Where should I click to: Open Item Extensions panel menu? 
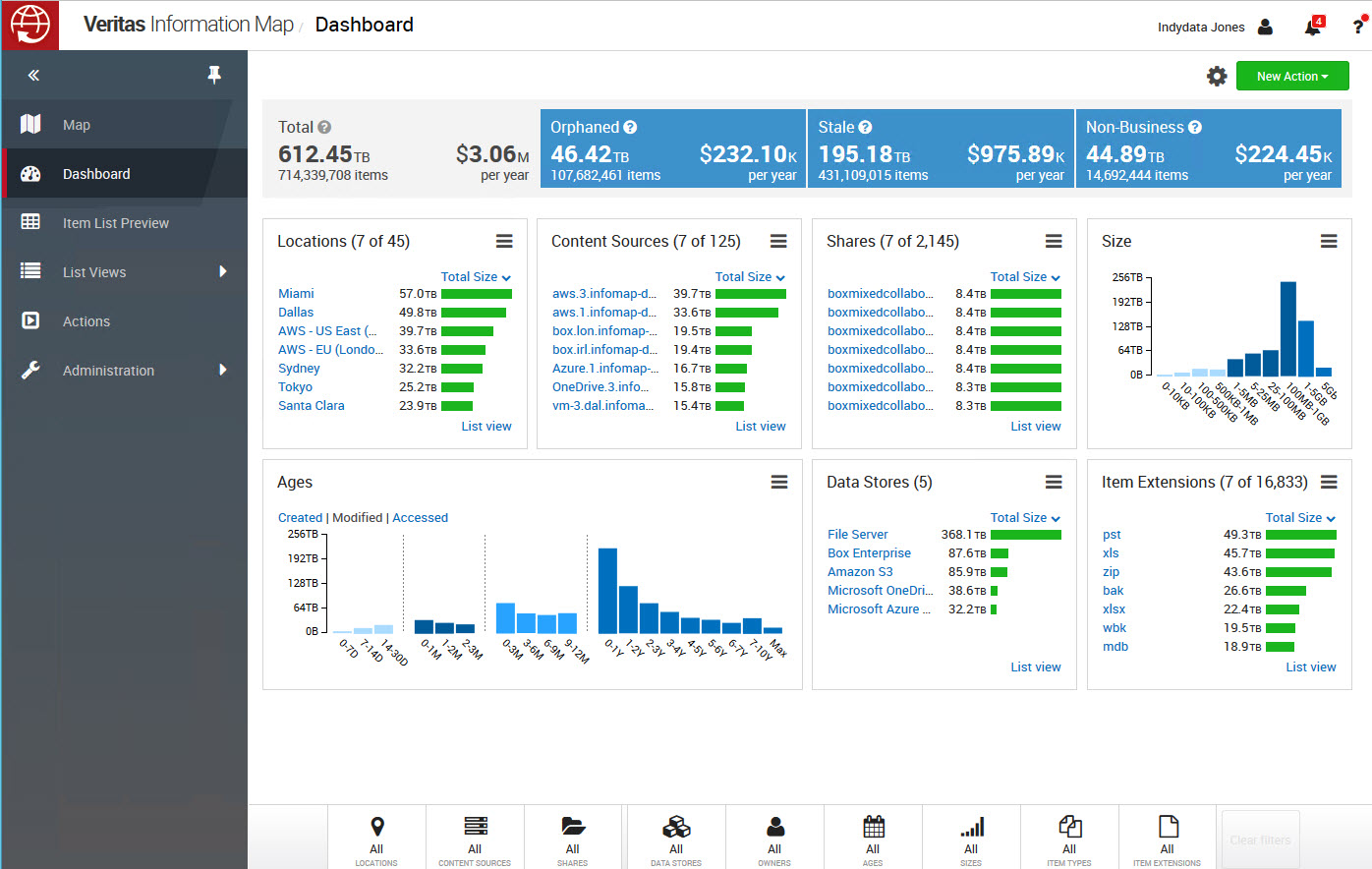[1329, 482]
